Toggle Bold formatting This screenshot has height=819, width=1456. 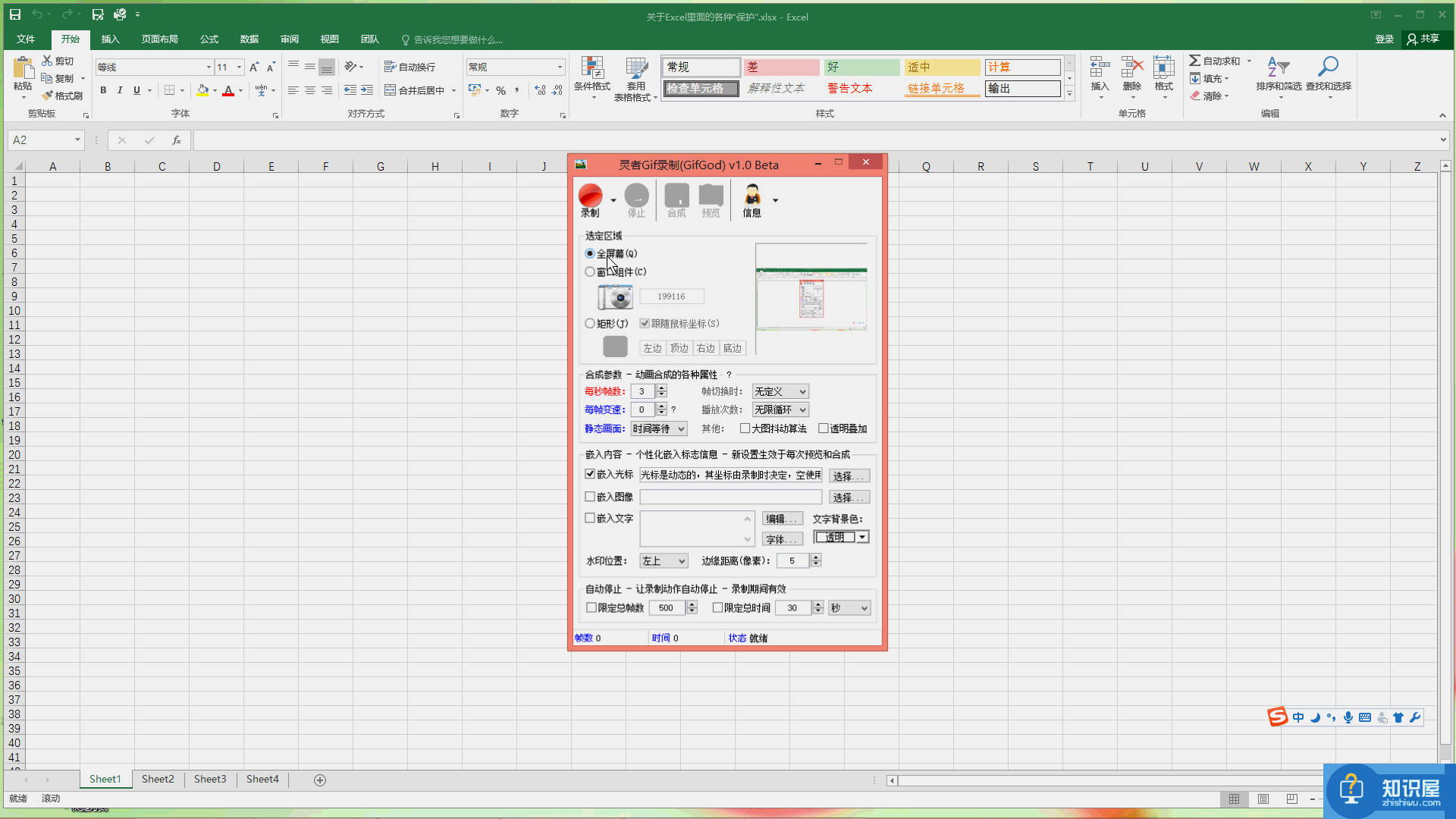click(103, 90)
